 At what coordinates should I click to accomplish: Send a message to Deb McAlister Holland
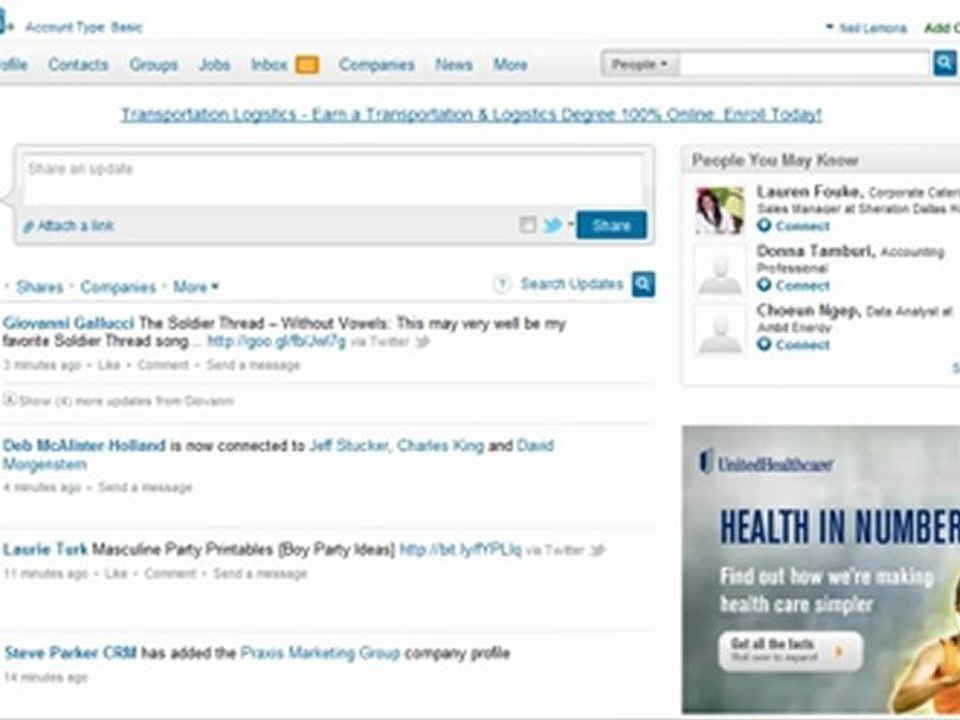[145, 487]
